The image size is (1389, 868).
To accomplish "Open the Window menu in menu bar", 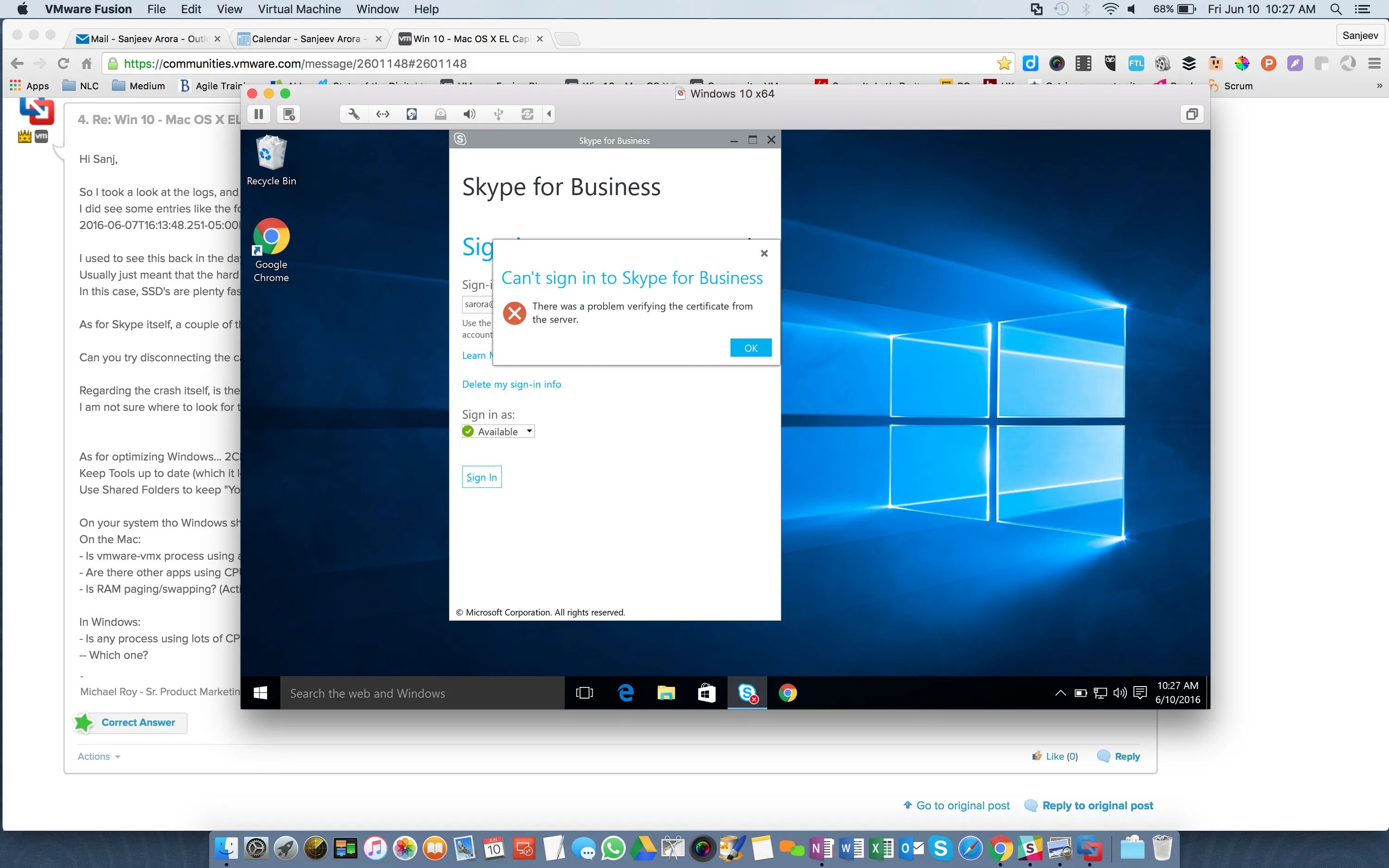I will pyautogui.click(x=377, y=9).
